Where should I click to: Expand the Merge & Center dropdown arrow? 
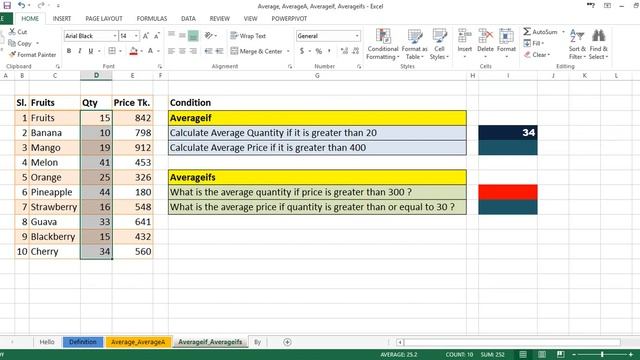click(288, 51)
